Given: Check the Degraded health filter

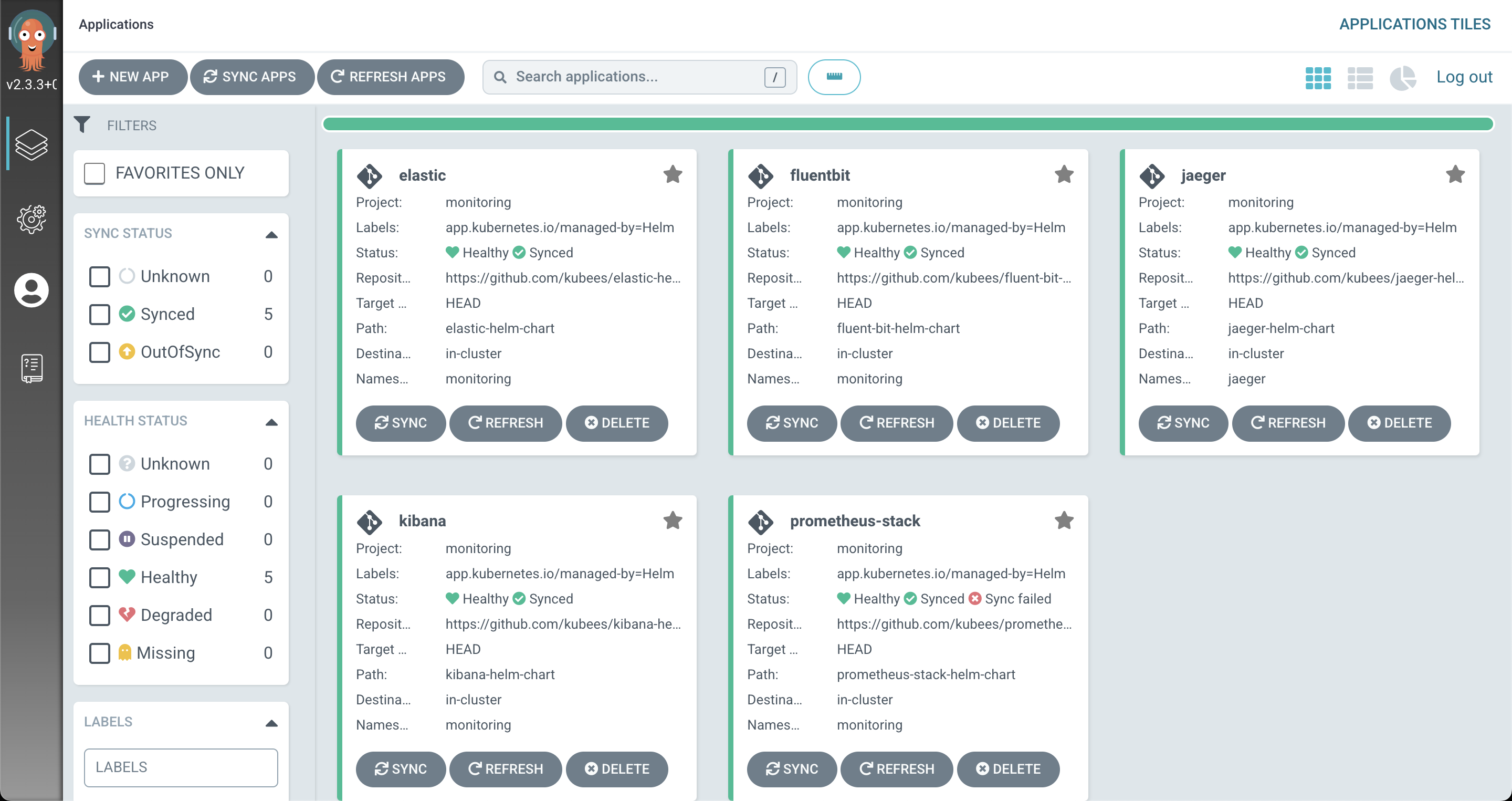Looking at the screenshot, I should (x=99, y=615).
